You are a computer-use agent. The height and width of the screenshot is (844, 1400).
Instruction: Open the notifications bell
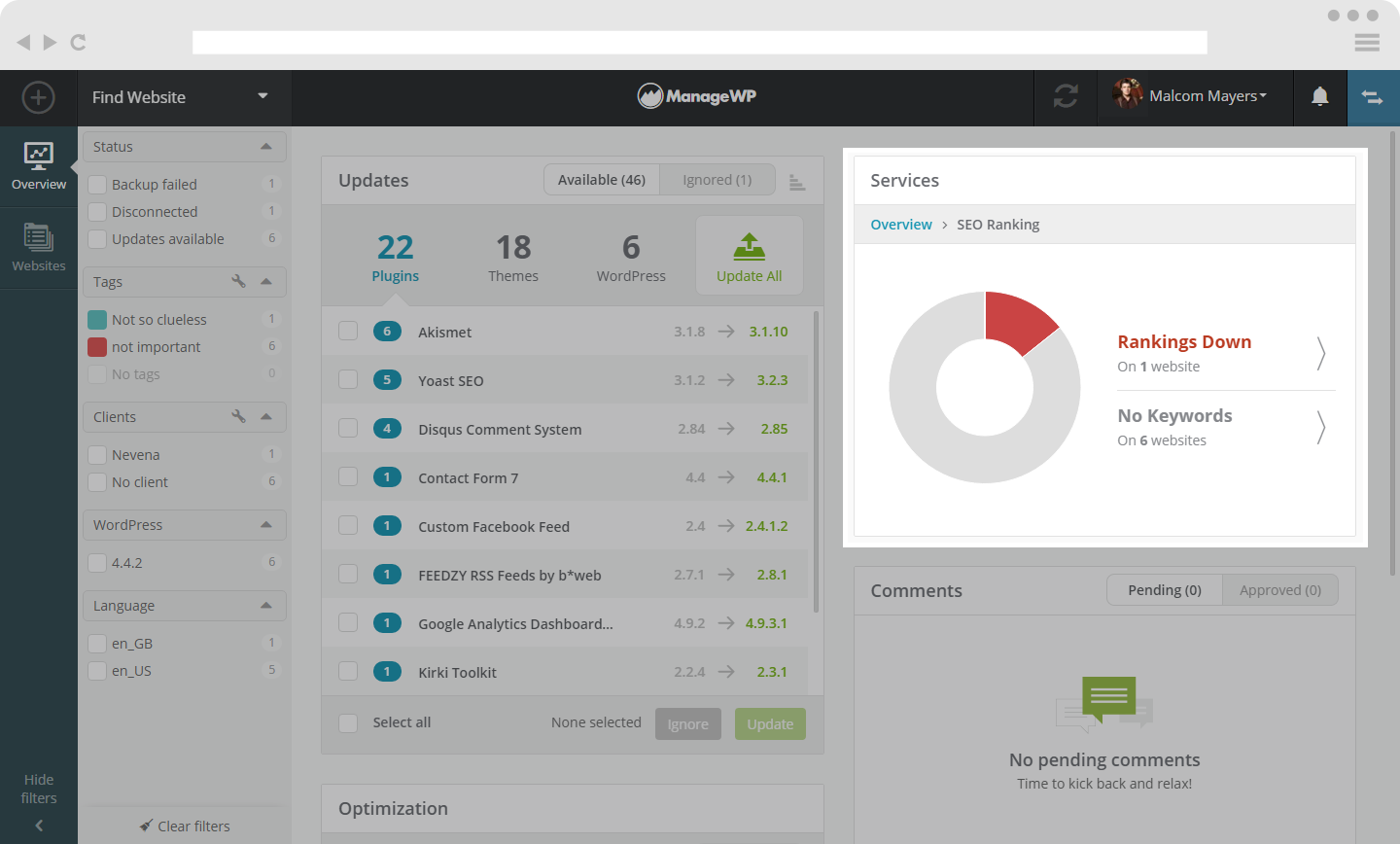[x=1319, y=96]
